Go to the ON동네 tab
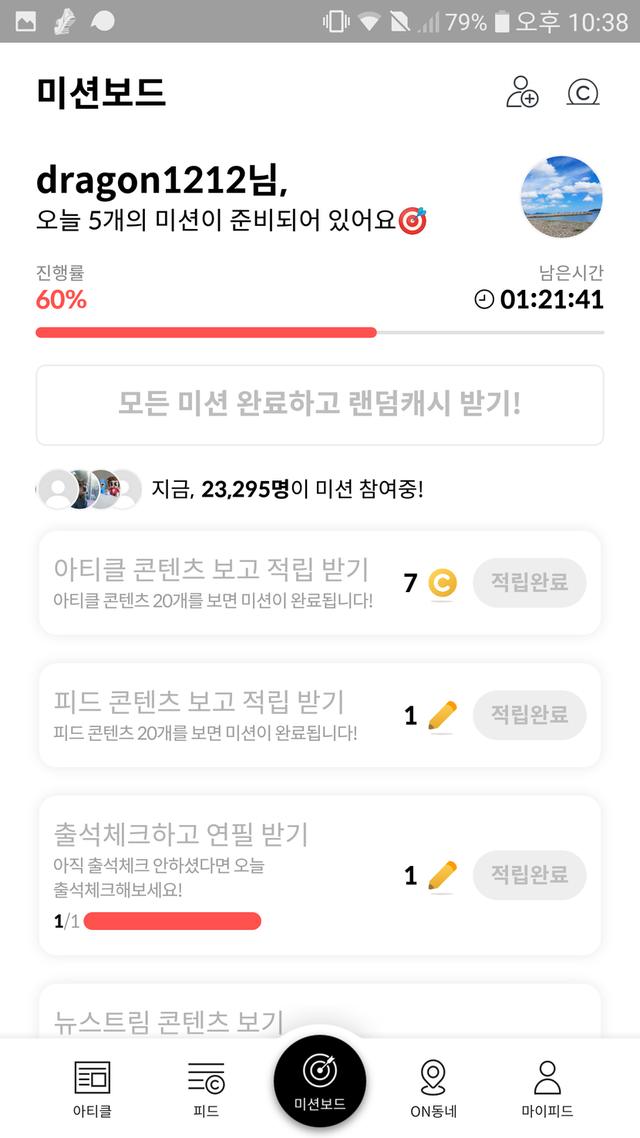The height and width of the screenshot is (1138, 640). coord(433,1089)
